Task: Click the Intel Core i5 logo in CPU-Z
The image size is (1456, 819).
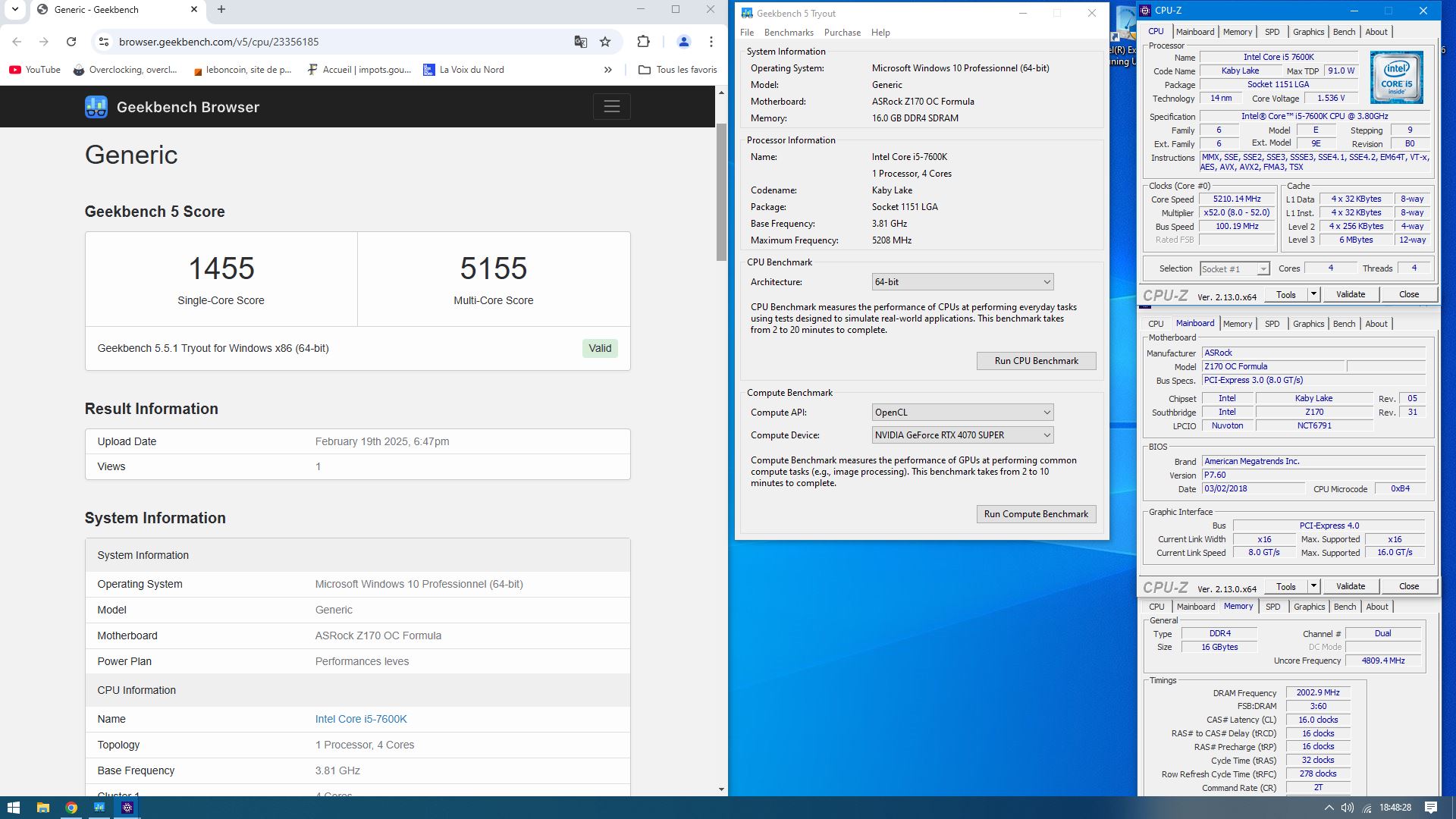Action: coord(1396,77)
